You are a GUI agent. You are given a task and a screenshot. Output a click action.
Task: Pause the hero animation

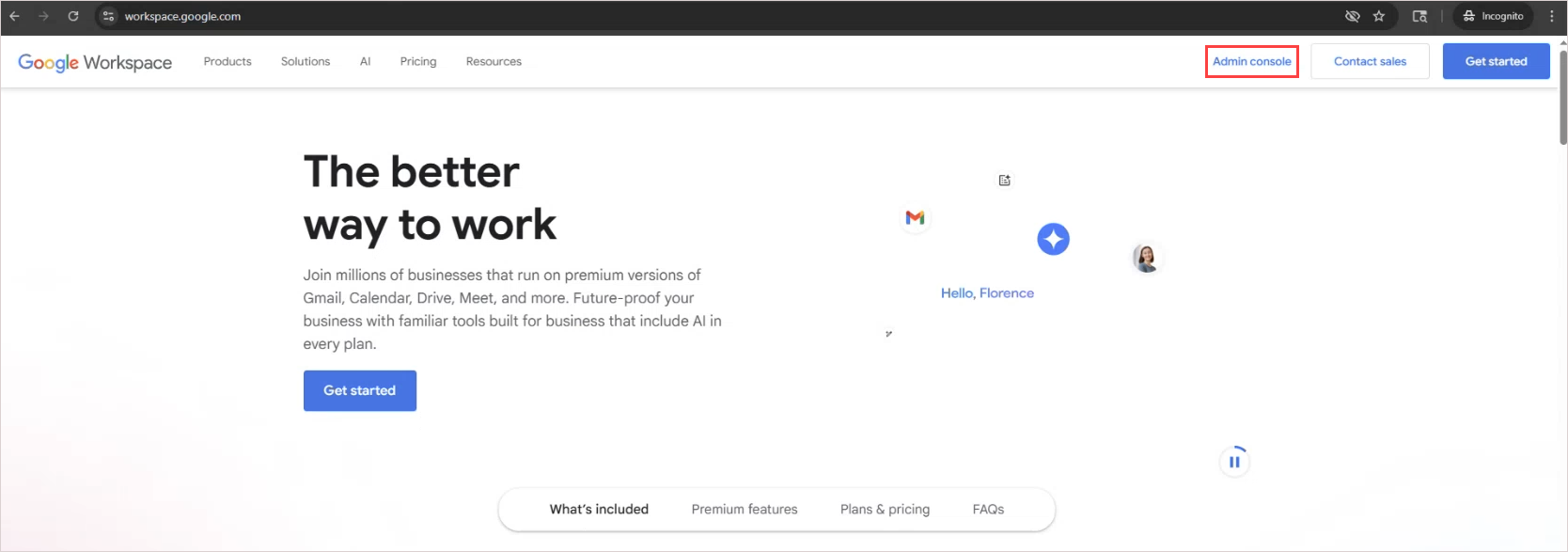pyautogui.click(x=1234, y=462)
